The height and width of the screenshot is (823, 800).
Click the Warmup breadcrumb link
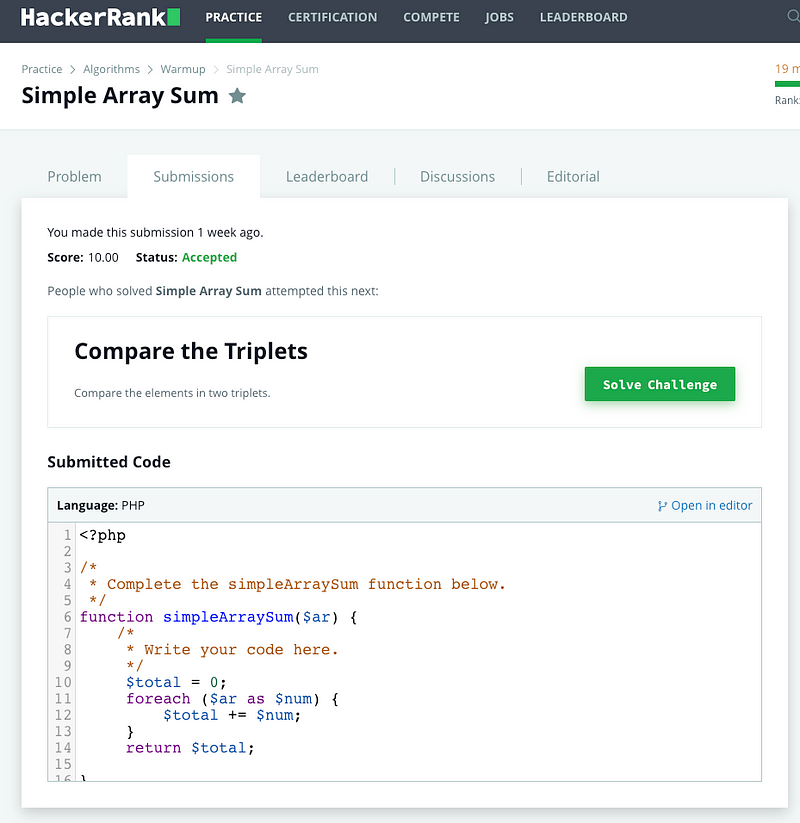point(183,69)
